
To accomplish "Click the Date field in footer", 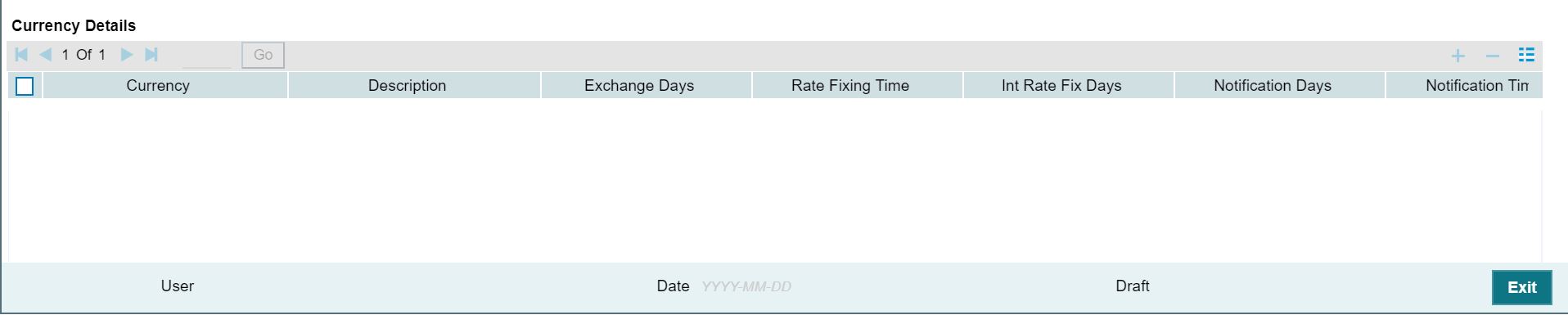I will (x=746, y=286).
